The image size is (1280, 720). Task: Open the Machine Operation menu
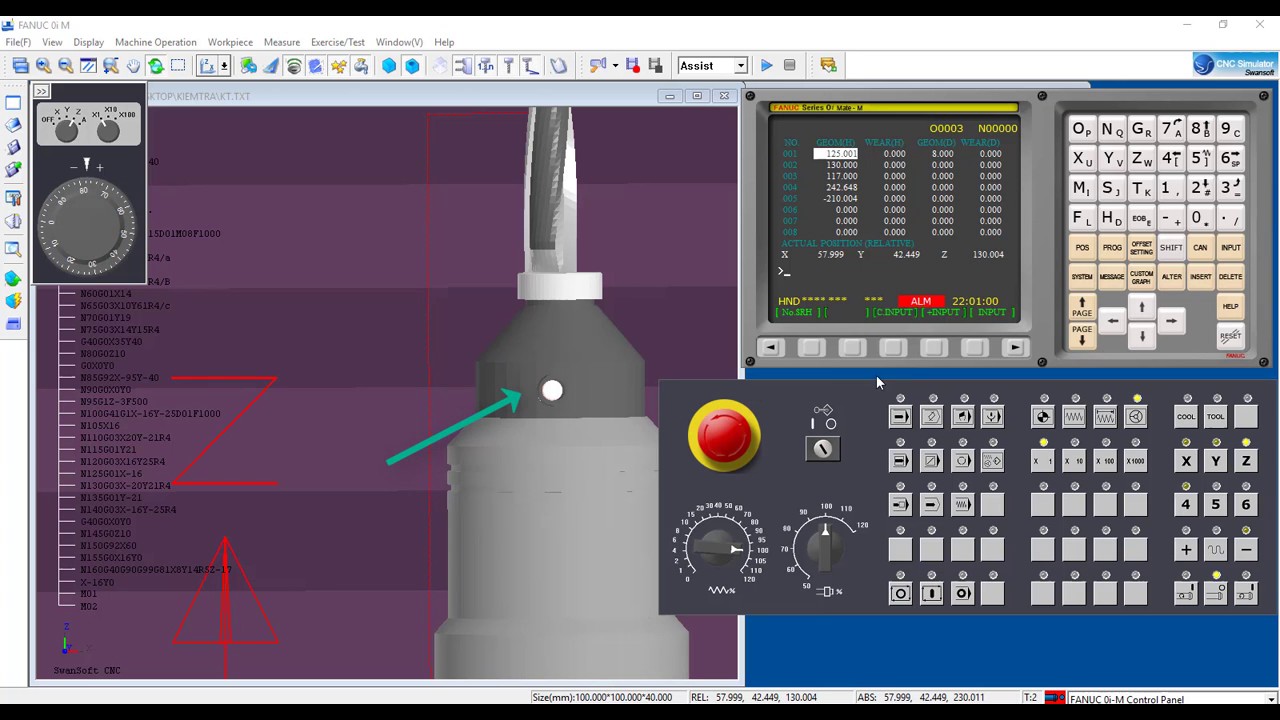pos(155,42)
